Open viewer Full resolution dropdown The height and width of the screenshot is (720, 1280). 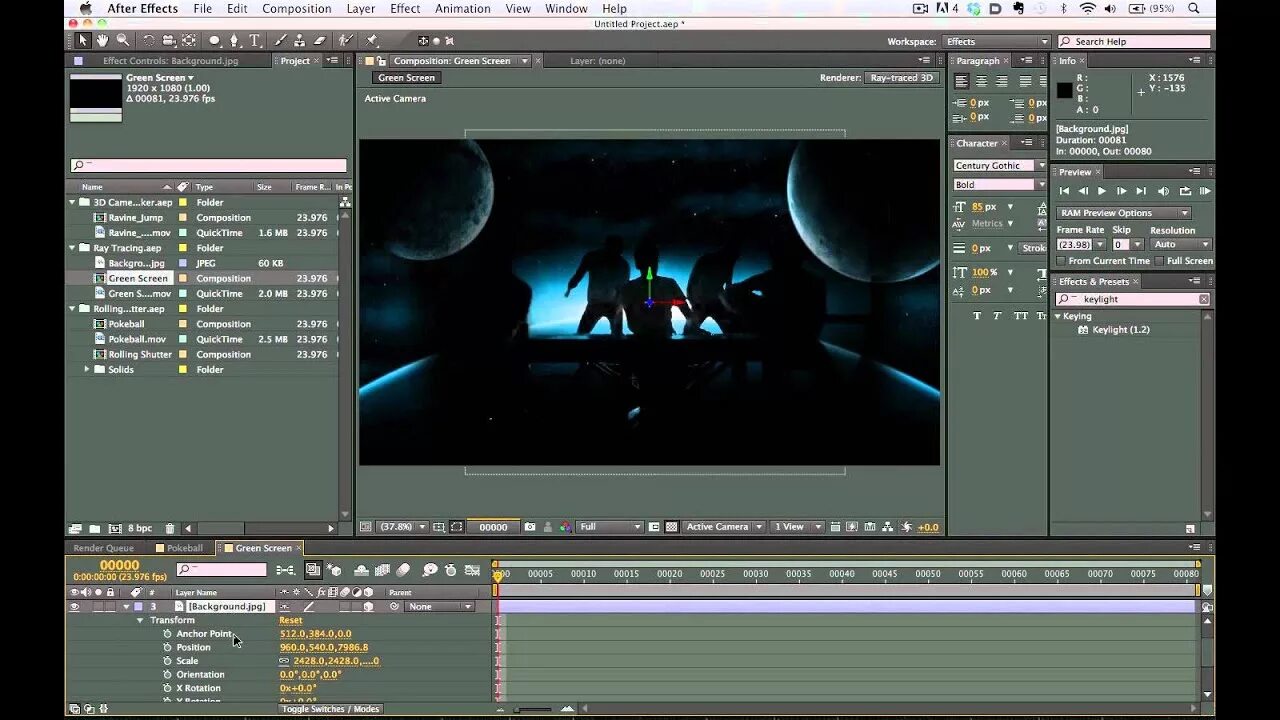(x=610, y=527)
